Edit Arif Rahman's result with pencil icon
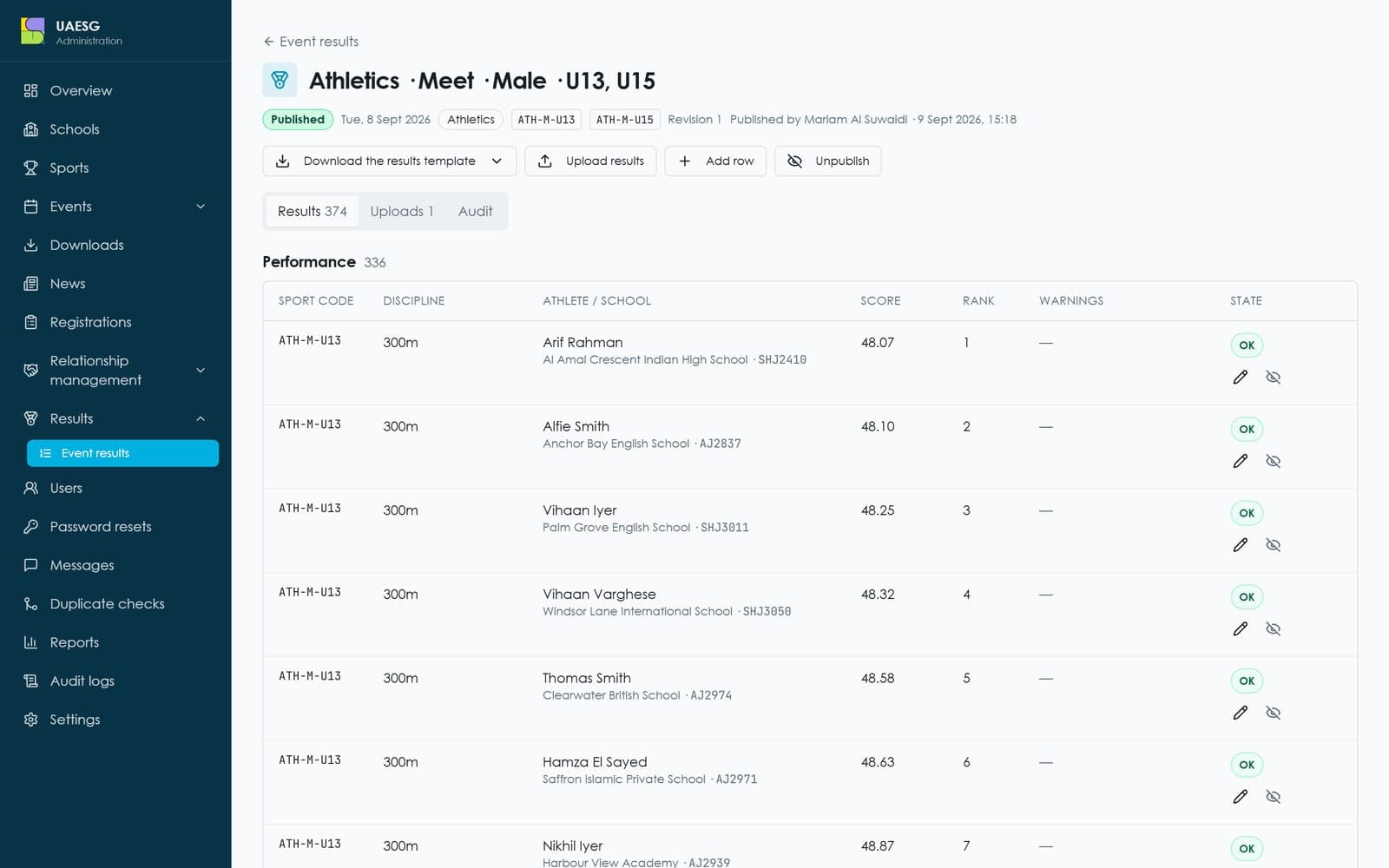 [x=1240, y=377]
